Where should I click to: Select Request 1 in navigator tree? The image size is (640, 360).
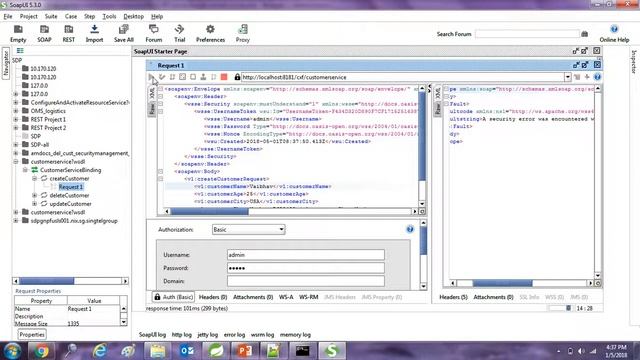click(71, 187)
